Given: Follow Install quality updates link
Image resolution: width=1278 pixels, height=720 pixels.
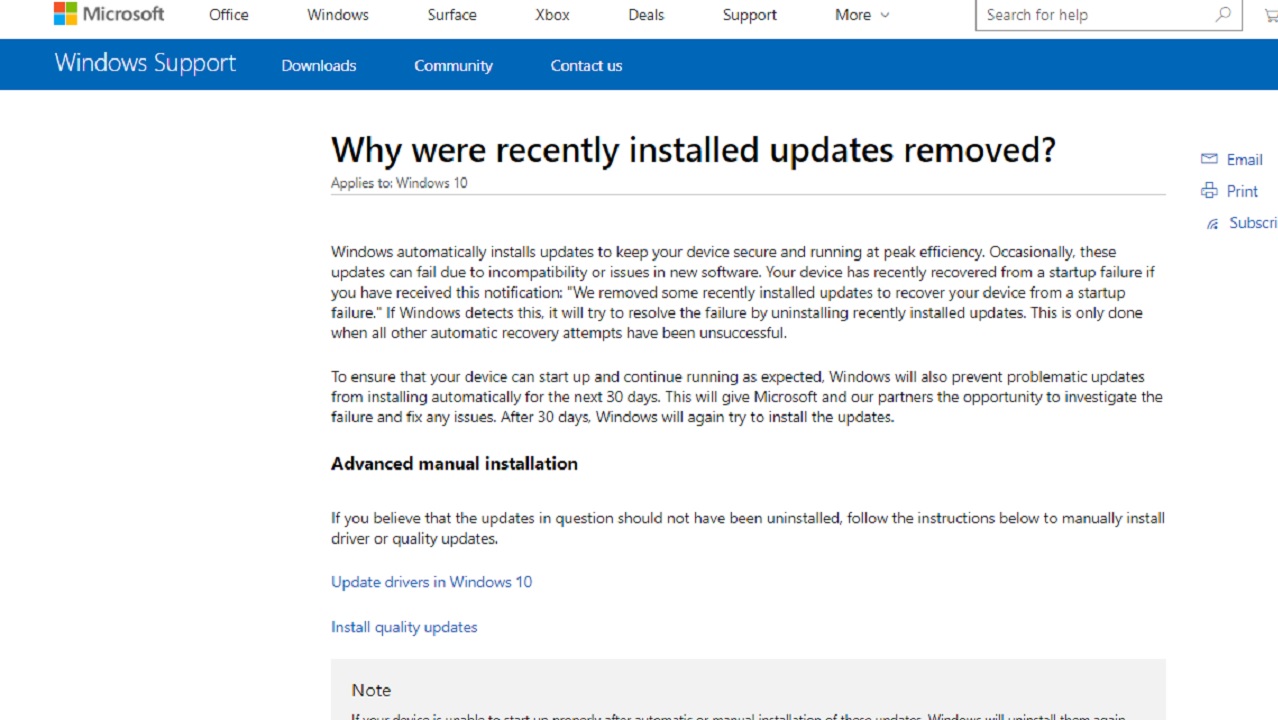Looking at the screenshot, I should click(404, 627).
